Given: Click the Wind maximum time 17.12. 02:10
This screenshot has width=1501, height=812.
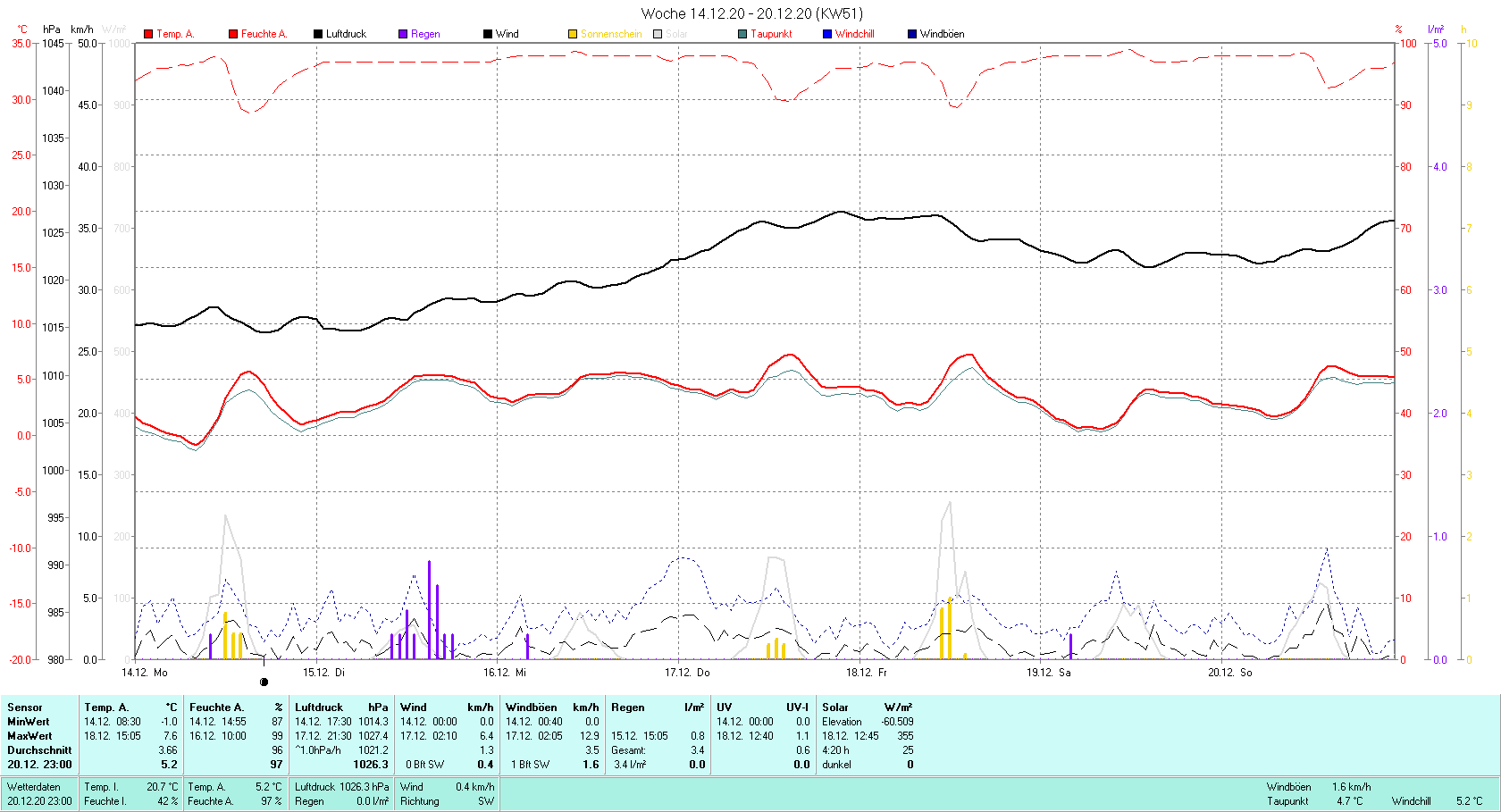Looking at the screenshot, I should tap(429, 735).
